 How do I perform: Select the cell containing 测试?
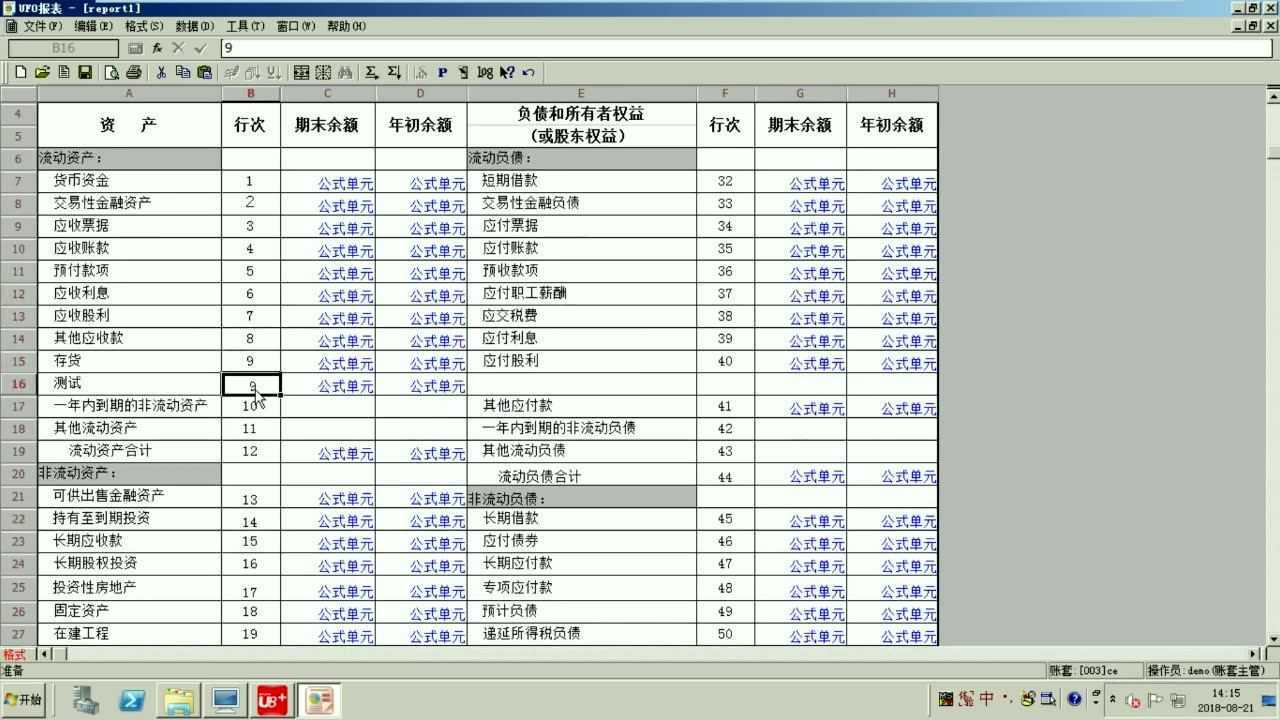coord(130,383)
